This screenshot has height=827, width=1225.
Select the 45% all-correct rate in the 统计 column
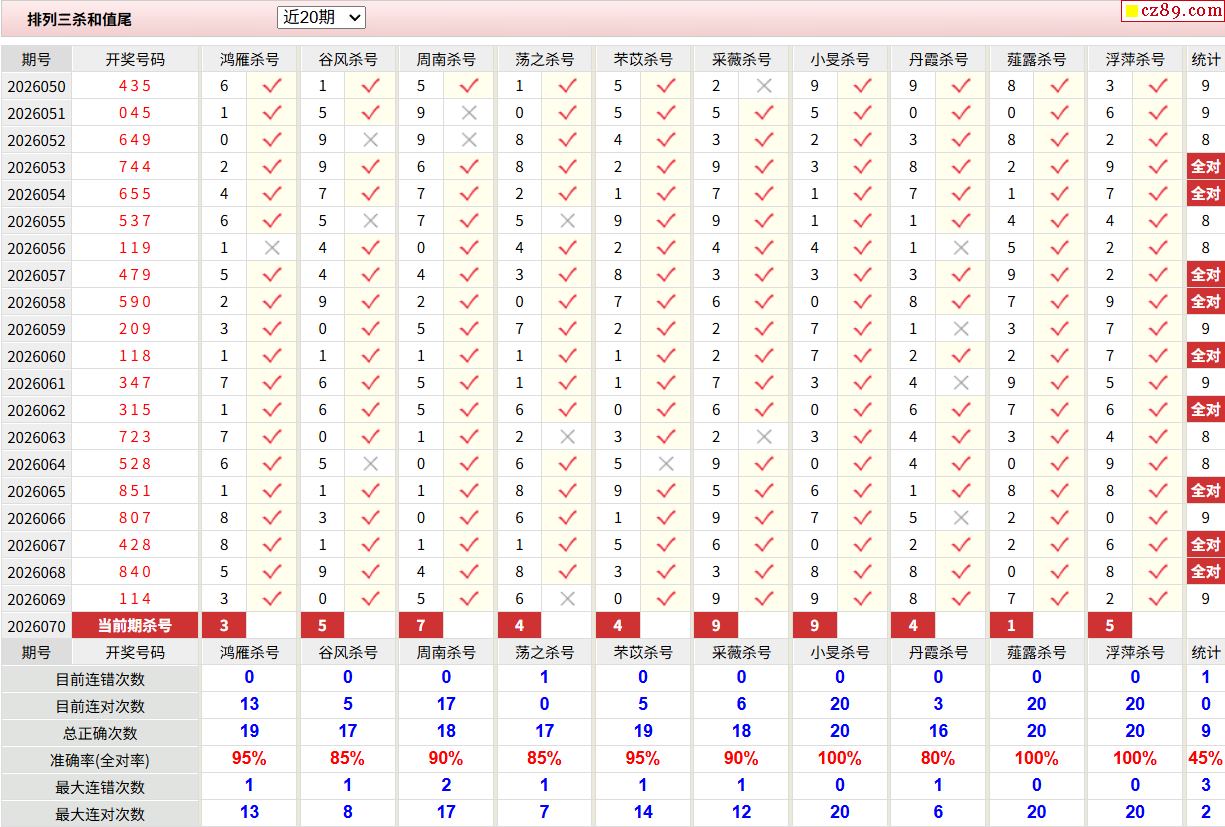(x=1206, y=759)
